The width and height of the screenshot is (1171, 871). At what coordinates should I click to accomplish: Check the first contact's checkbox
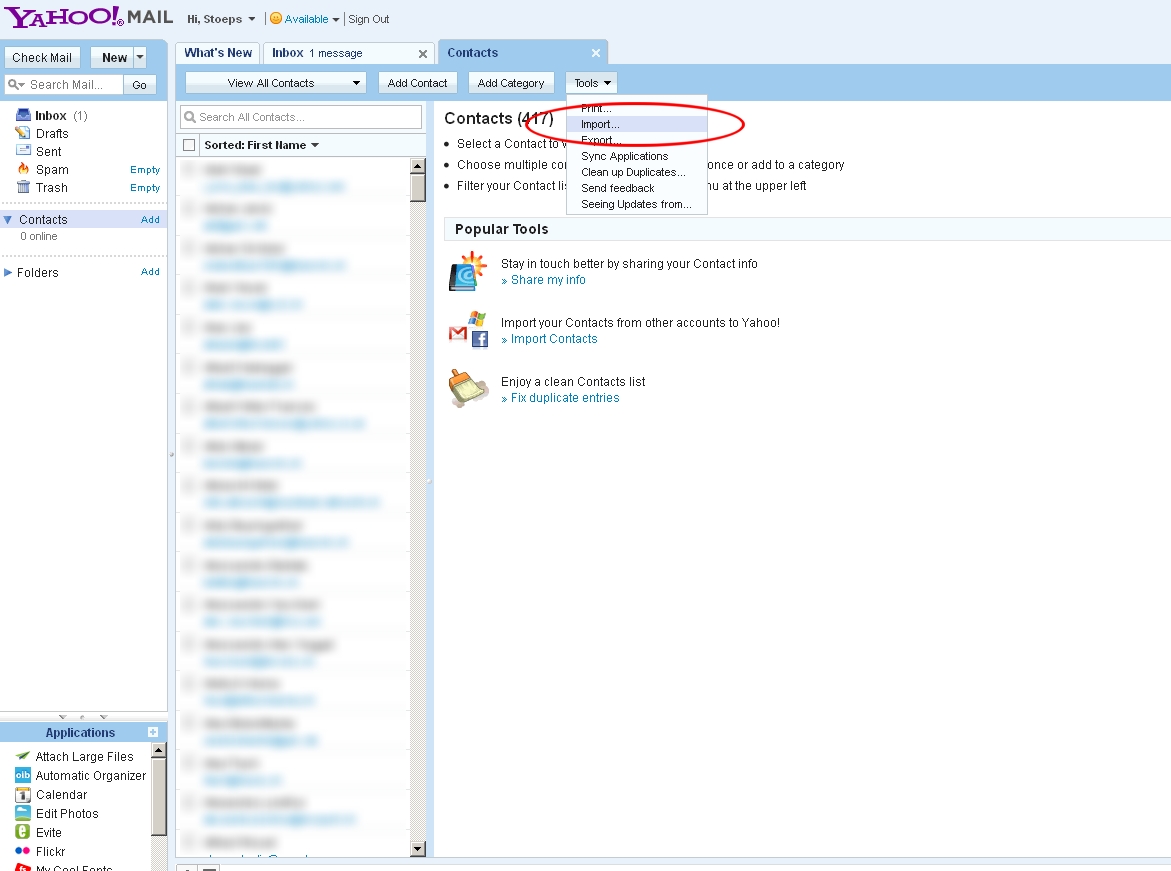point(189,170)
